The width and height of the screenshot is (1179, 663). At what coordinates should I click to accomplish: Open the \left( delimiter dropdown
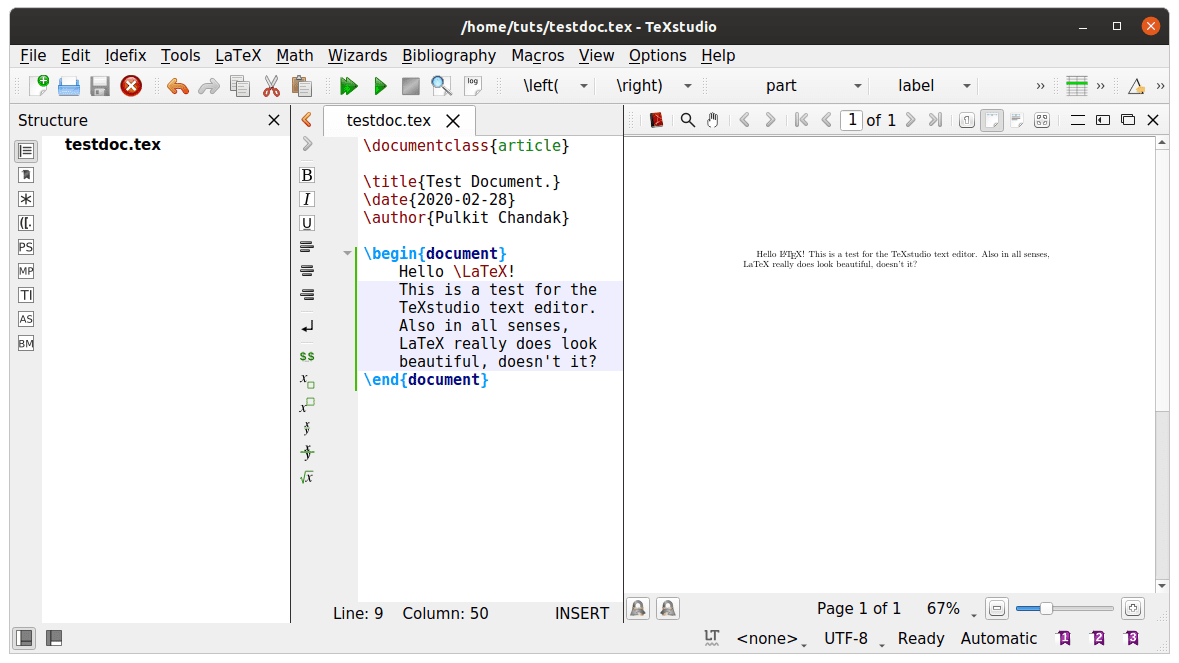tap(584, 86)
